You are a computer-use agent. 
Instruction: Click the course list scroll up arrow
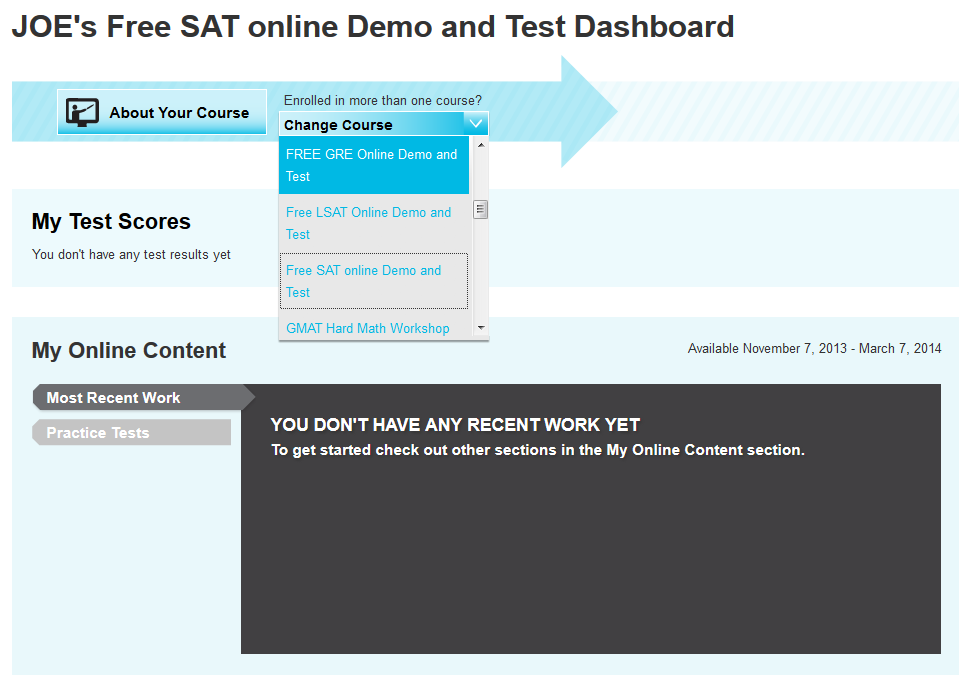(481, 145)
